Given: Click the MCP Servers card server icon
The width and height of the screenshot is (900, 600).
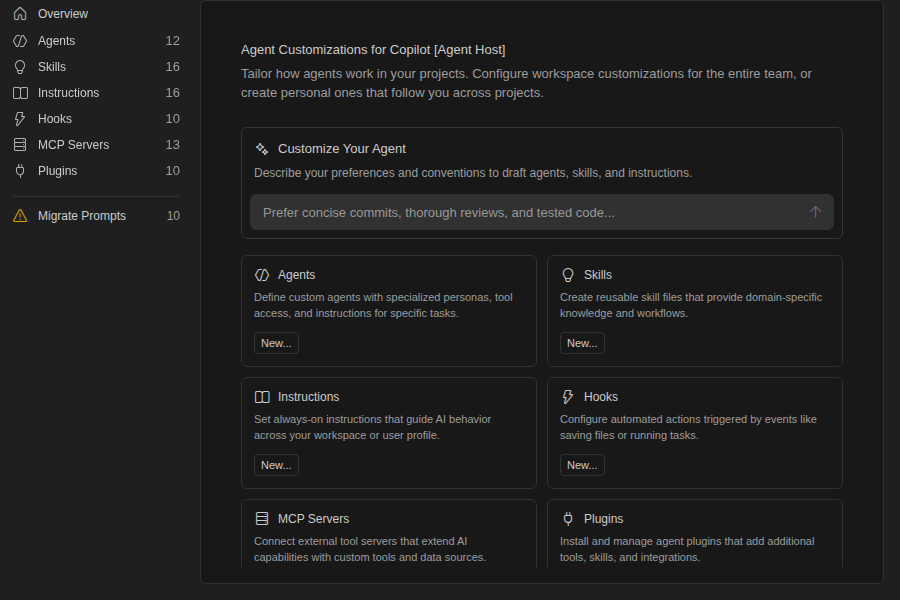Looking at the screenshot, I should [262, 519].
